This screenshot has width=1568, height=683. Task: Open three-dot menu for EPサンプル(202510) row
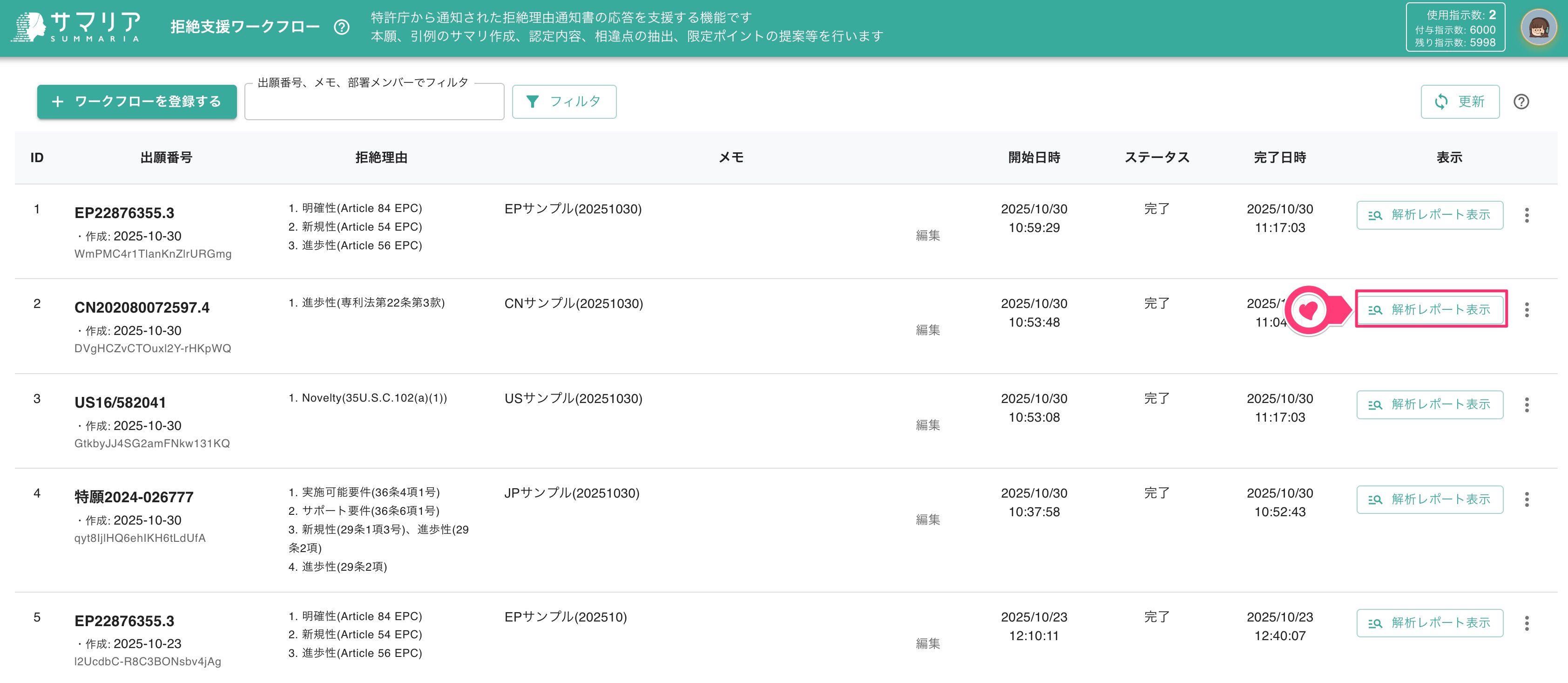[1527, 623]
